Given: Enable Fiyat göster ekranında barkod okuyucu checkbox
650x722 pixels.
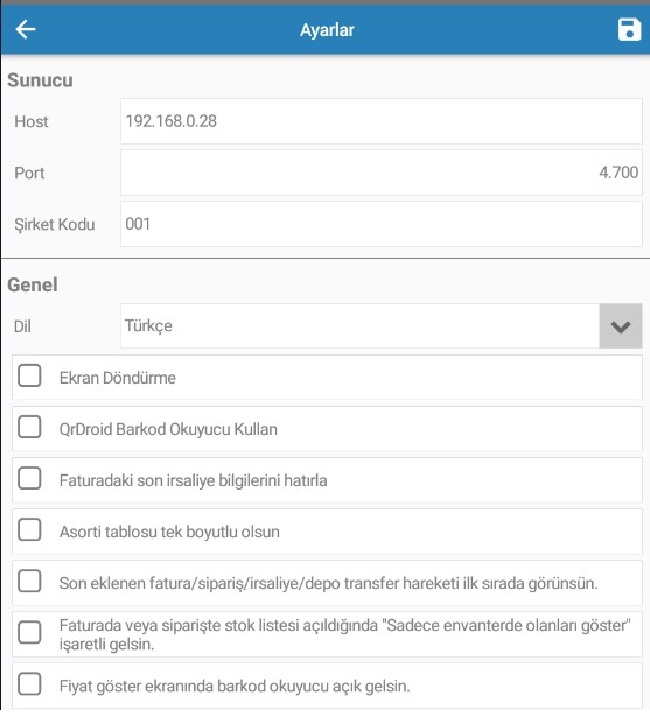Looking at the screenshot, I should [30, 684].
